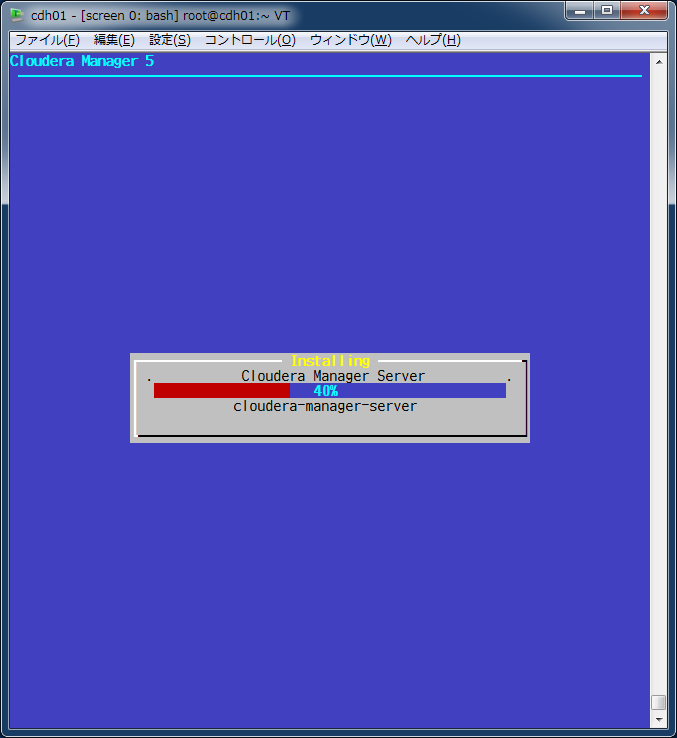Click the 40% installation progress bar
Image resolution: width=677 pixels, height=738 pixels.
coord(330,391)
